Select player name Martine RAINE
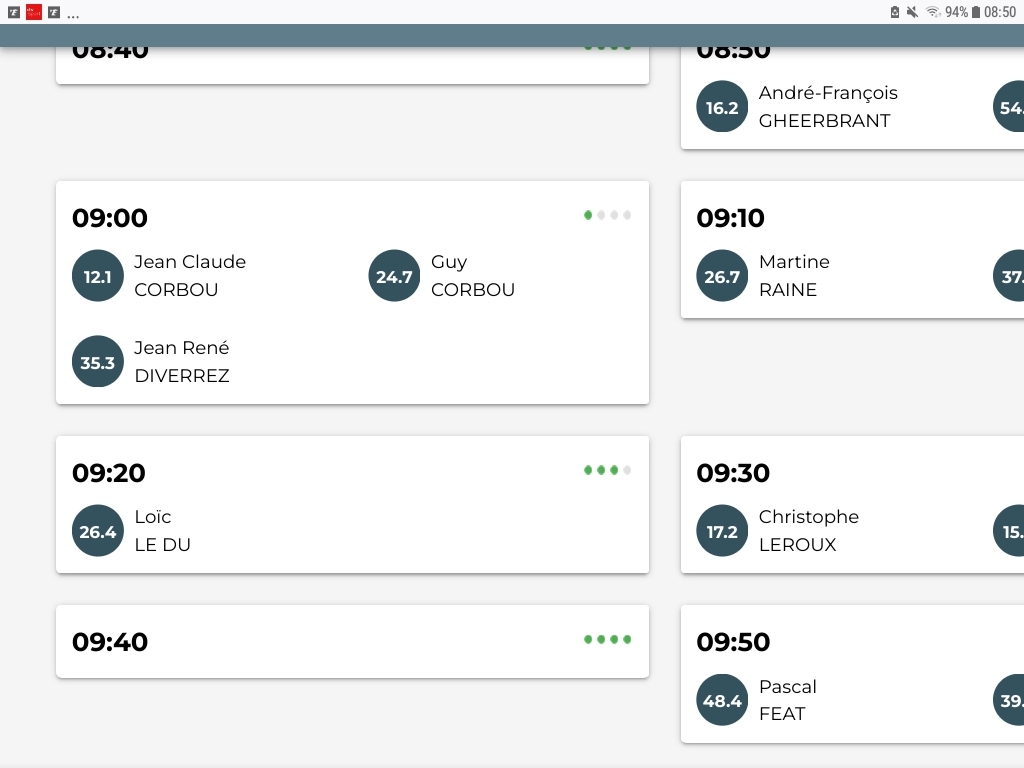1024x768 pixels. tap(794, 276)
